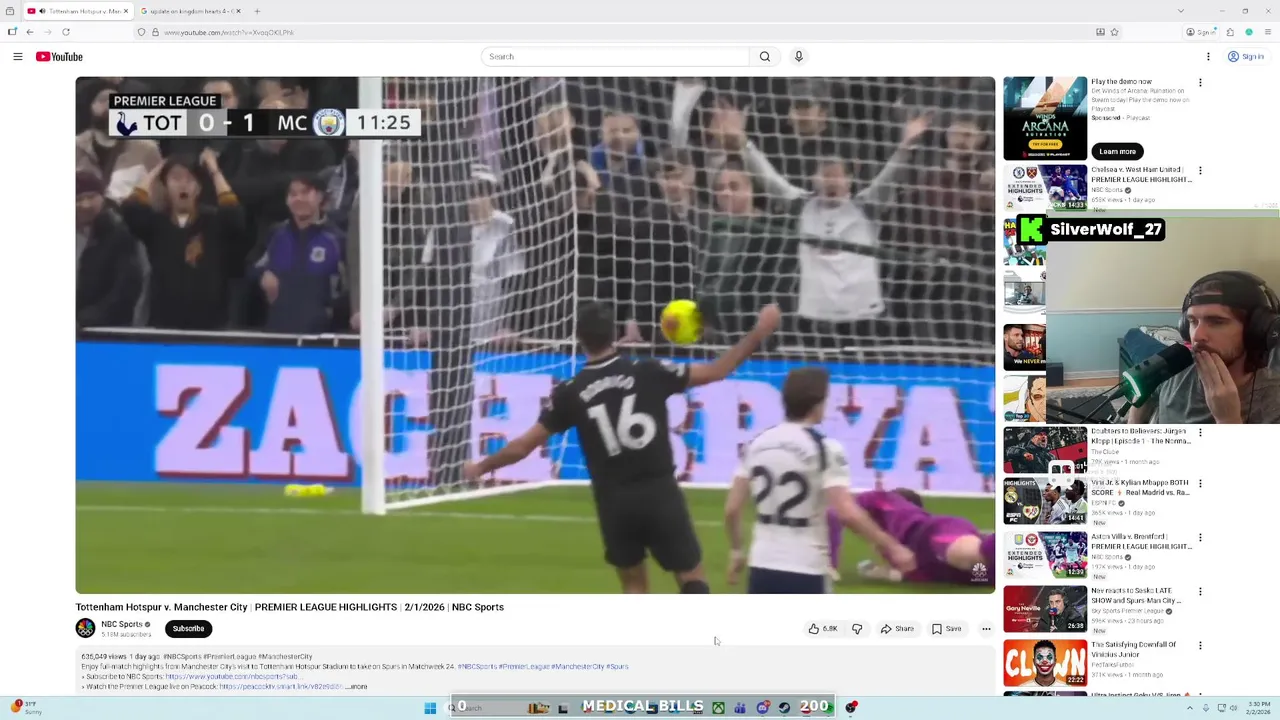Open the Chelsea v. West Ham highlights thumbnail
This screenshot has width=1280, height=720.
click(1045, 187)
